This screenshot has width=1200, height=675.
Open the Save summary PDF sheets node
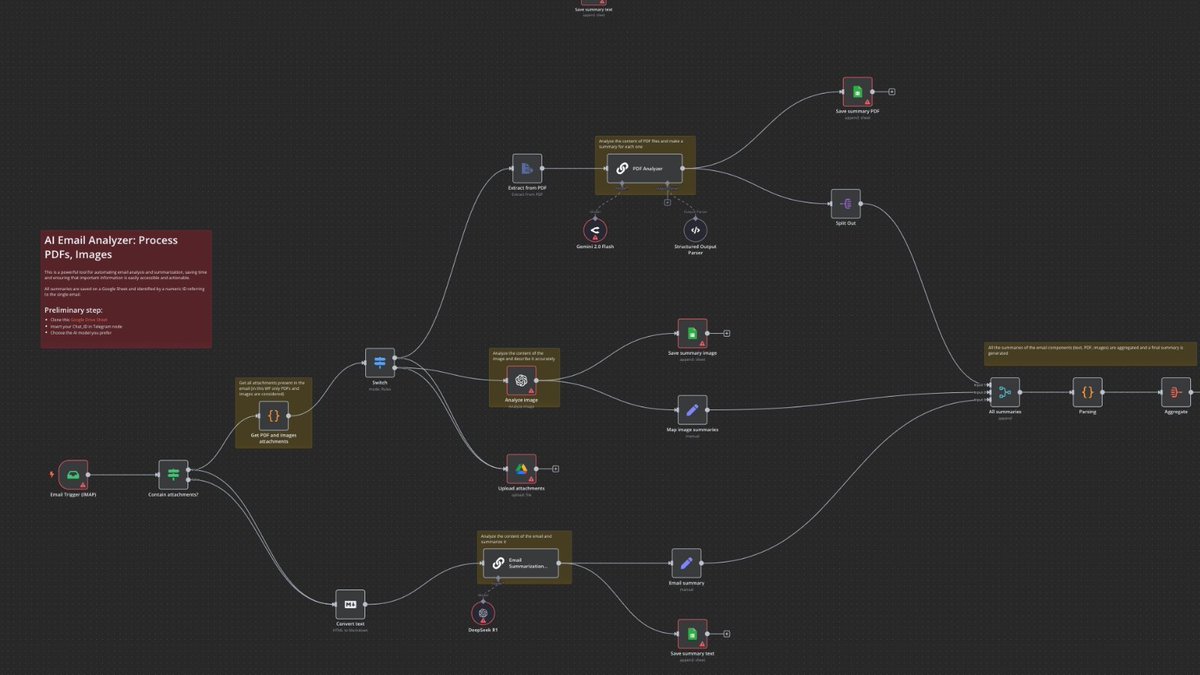857,92
